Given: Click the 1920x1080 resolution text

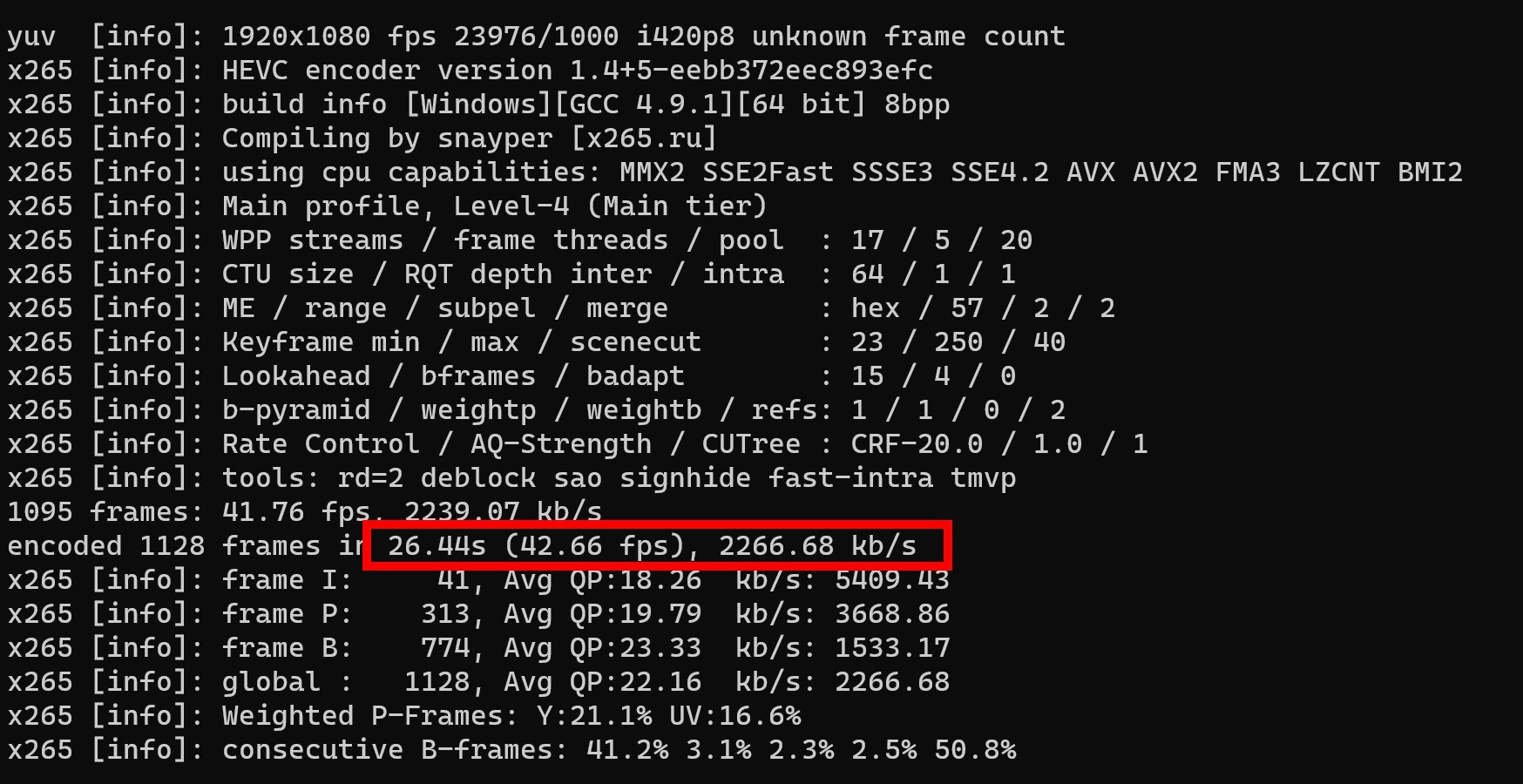Looking at the screenshot, I should [x=295, y=37].
